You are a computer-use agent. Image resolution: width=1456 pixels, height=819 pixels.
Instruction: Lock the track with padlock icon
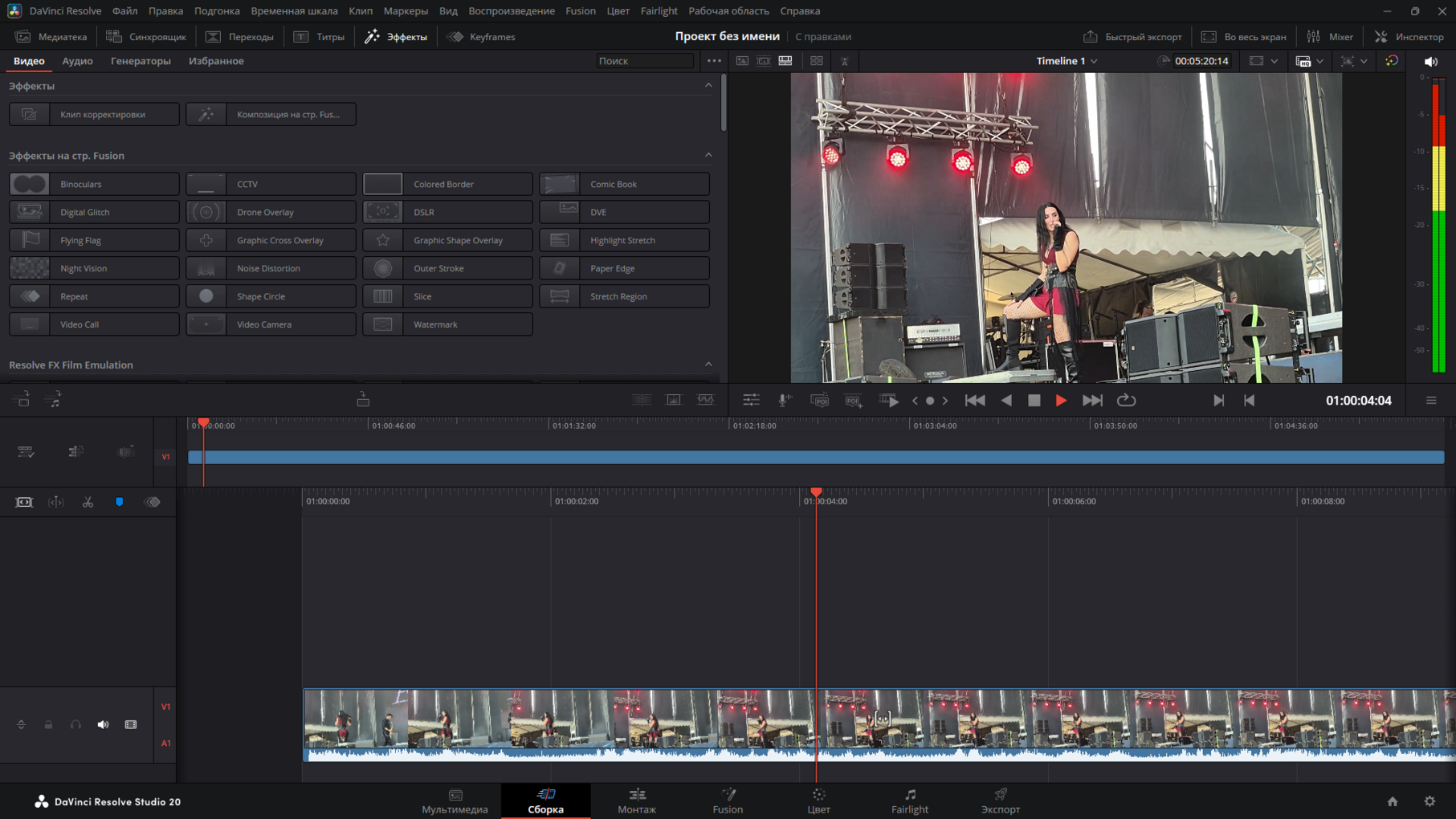[x=48, y=724]
